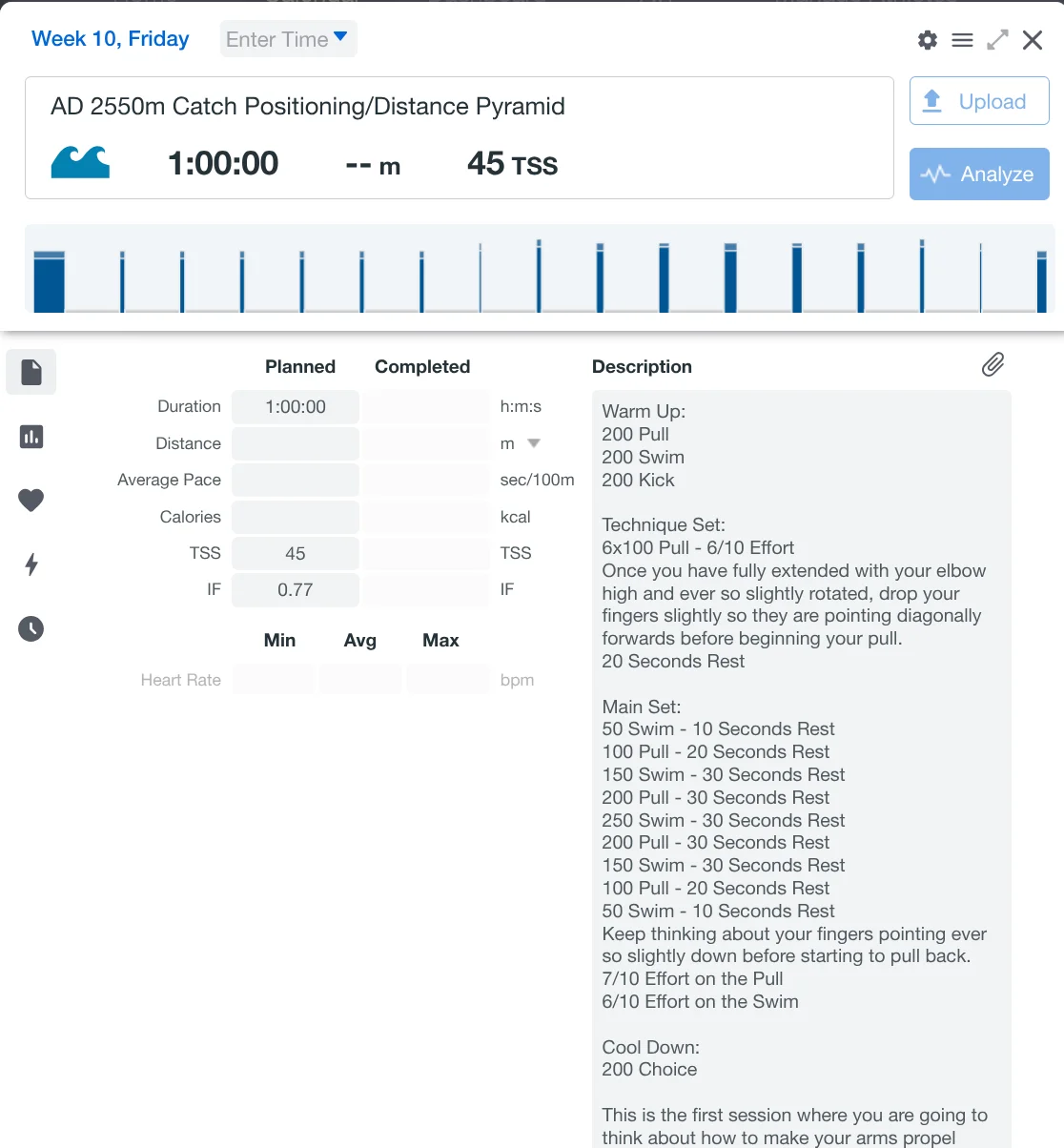Click the planned Duration field

point(296,407)
